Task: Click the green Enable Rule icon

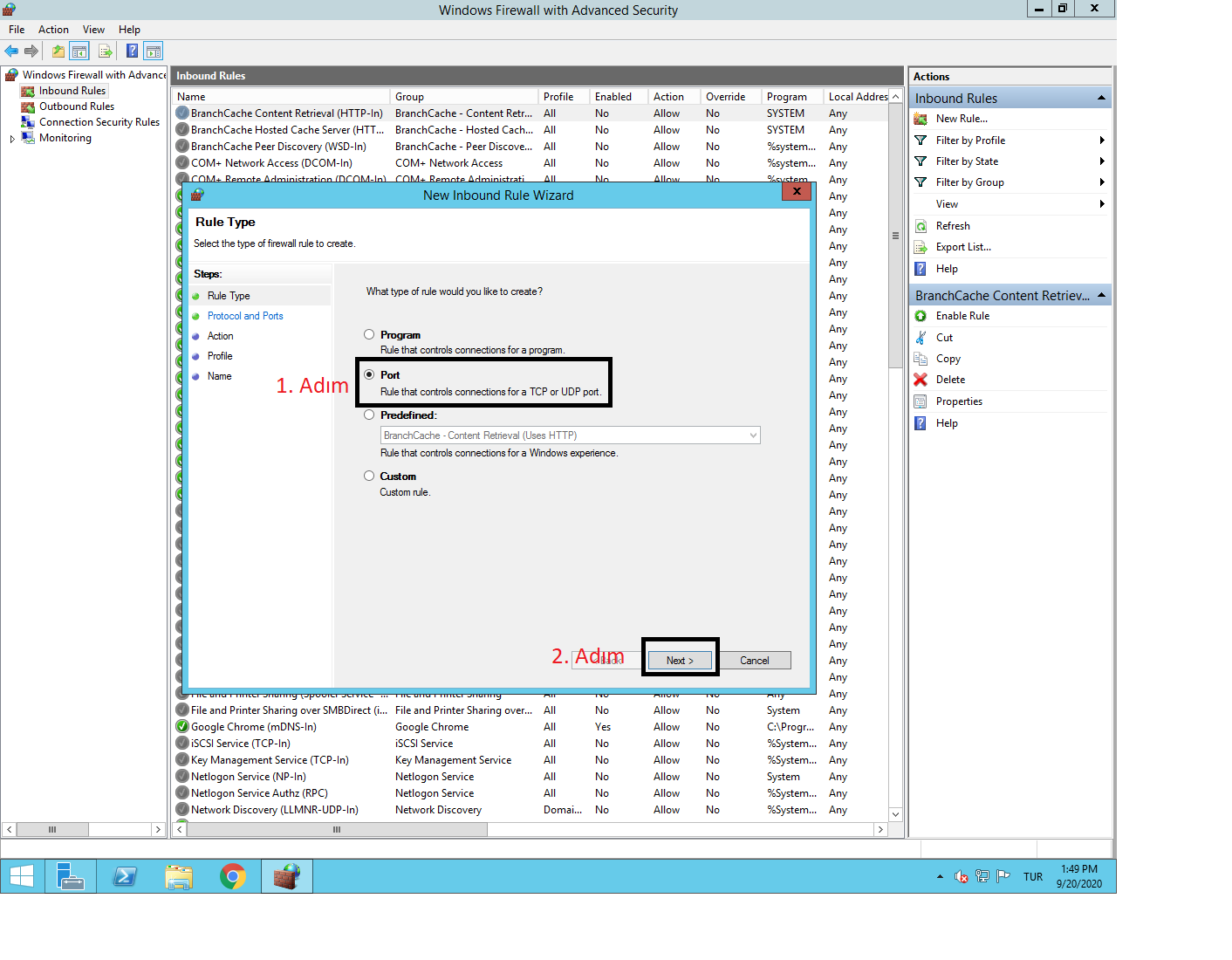Action: point(921,316)
